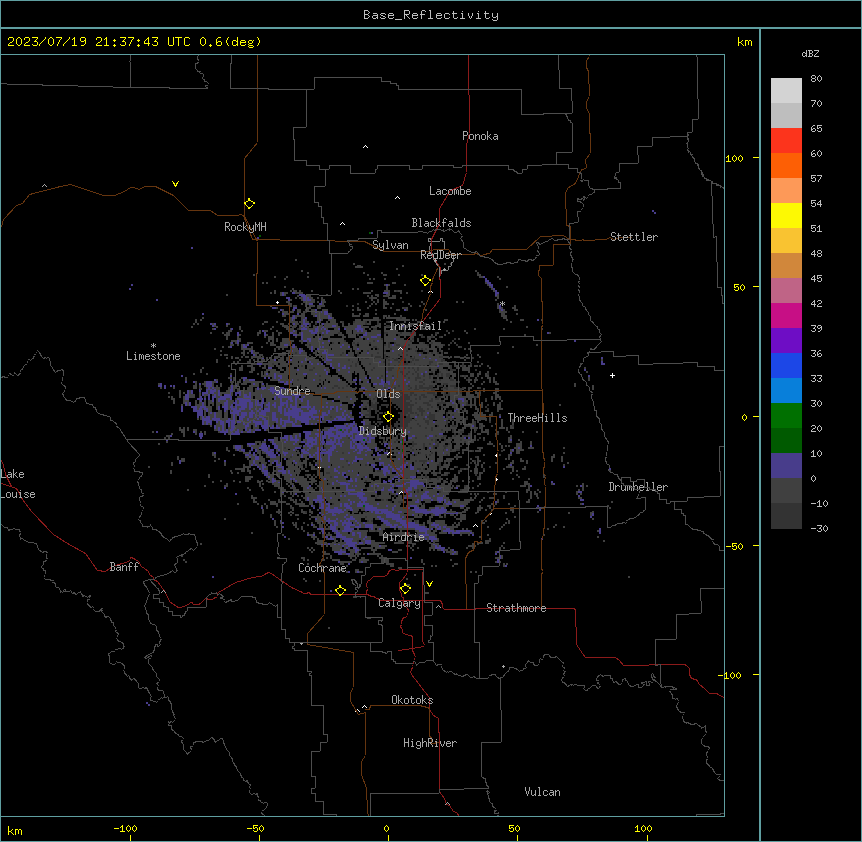Select the red 65 dBZ color band

coord(786,140)
